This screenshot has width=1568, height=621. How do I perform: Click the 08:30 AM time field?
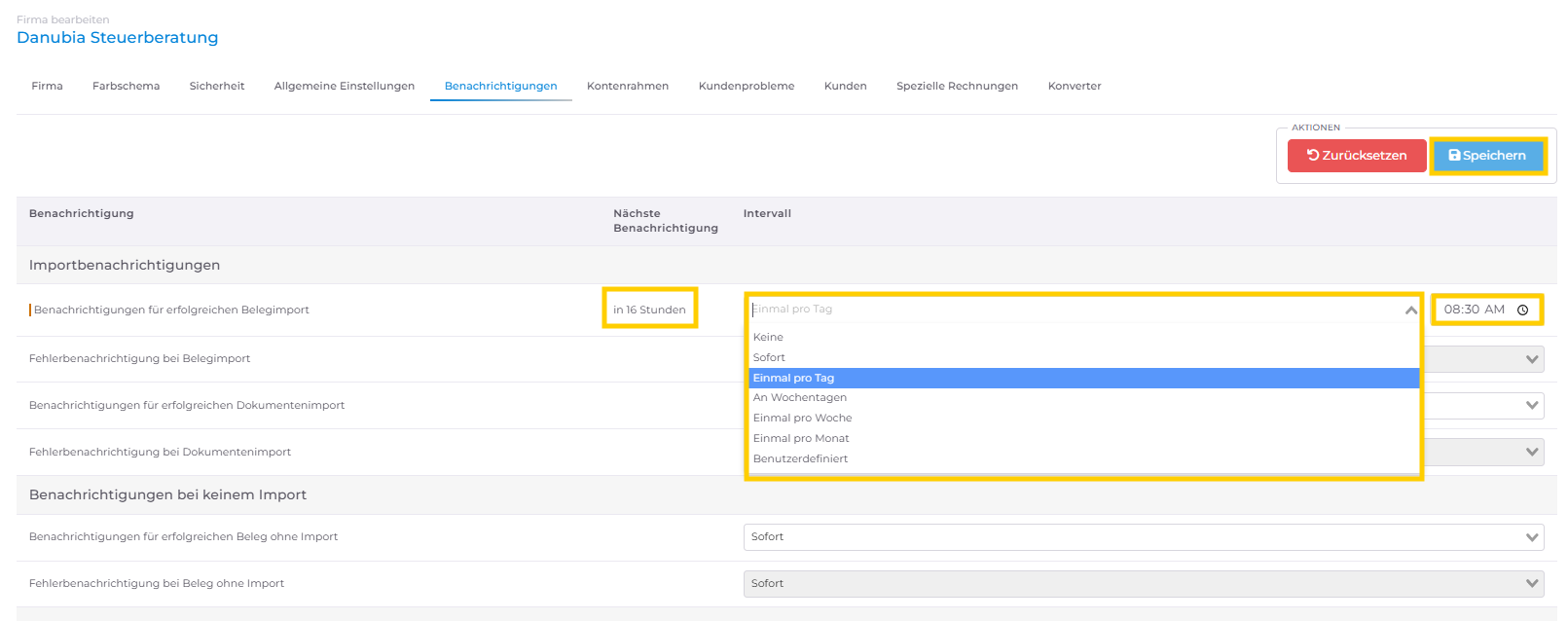tap(1474, 310)
